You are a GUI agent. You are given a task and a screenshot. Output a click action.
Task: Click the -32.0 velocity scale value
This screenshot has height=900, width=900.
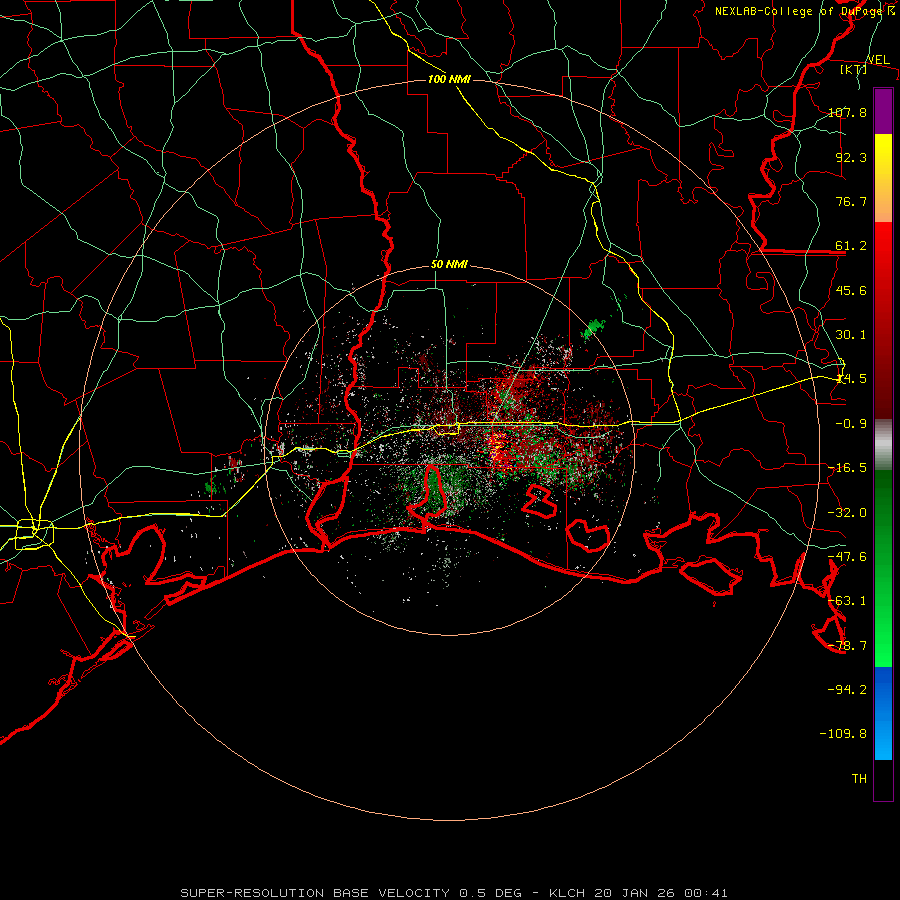pos(847,513)
